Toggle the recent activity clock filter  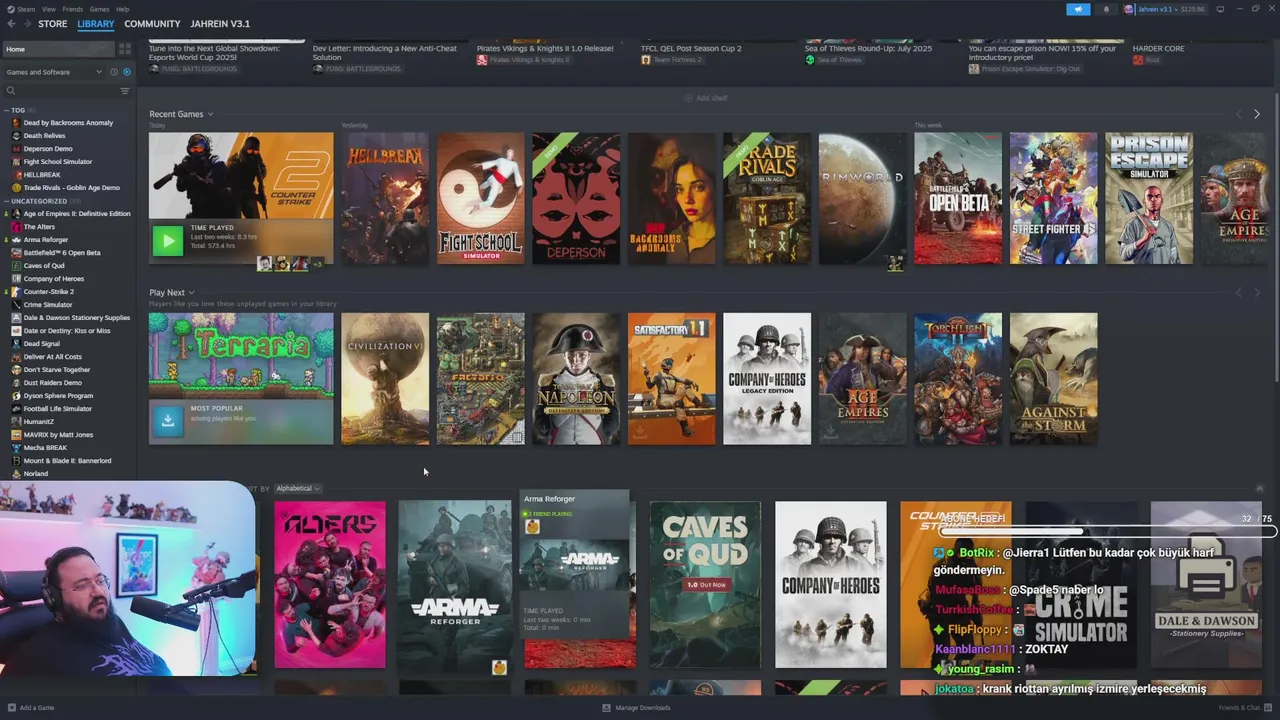(x=114, y=72)
